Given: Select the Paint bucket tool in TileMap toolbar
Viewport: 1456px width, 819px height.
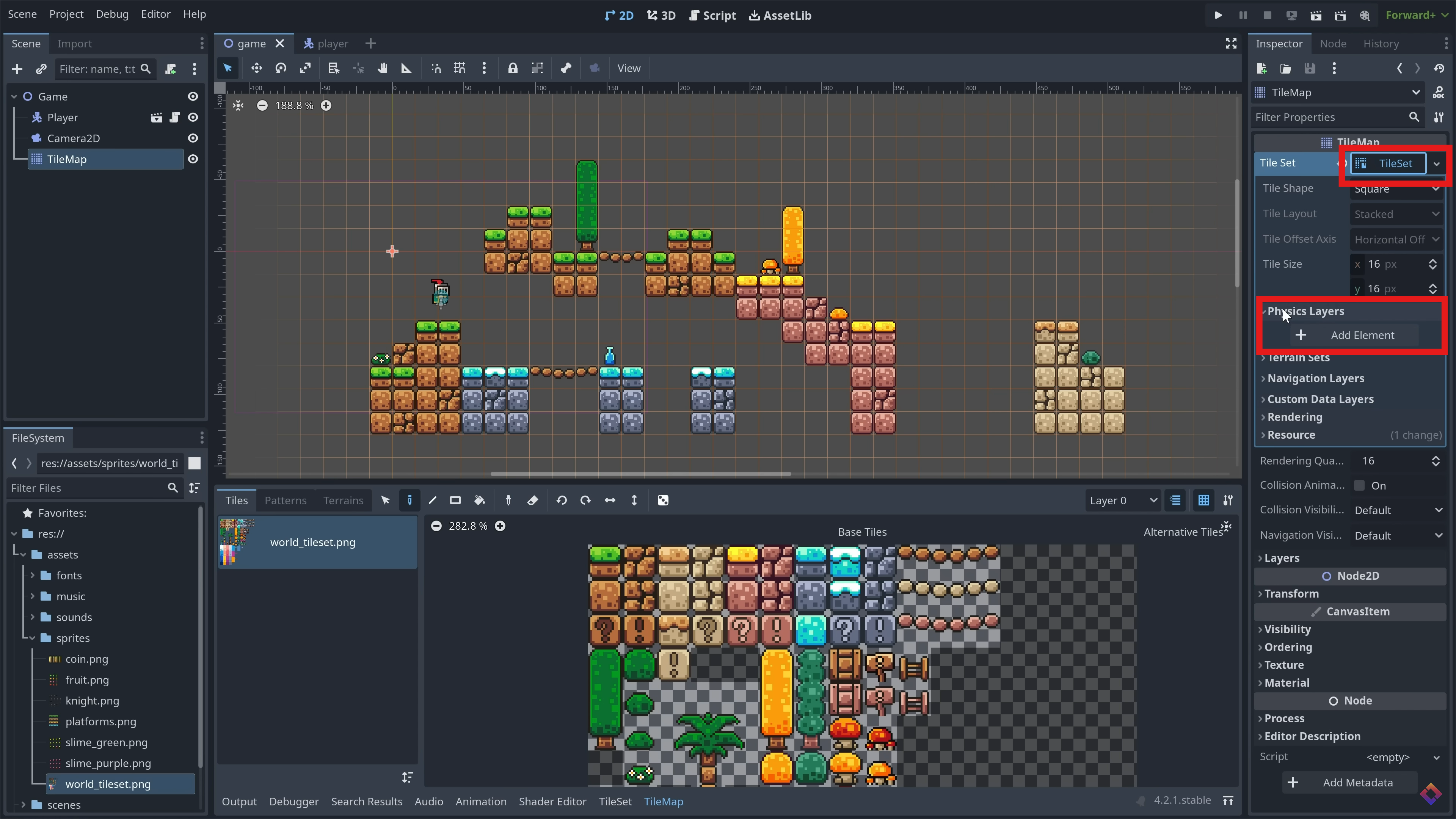Looking at the screenshot, I should 479,500.
